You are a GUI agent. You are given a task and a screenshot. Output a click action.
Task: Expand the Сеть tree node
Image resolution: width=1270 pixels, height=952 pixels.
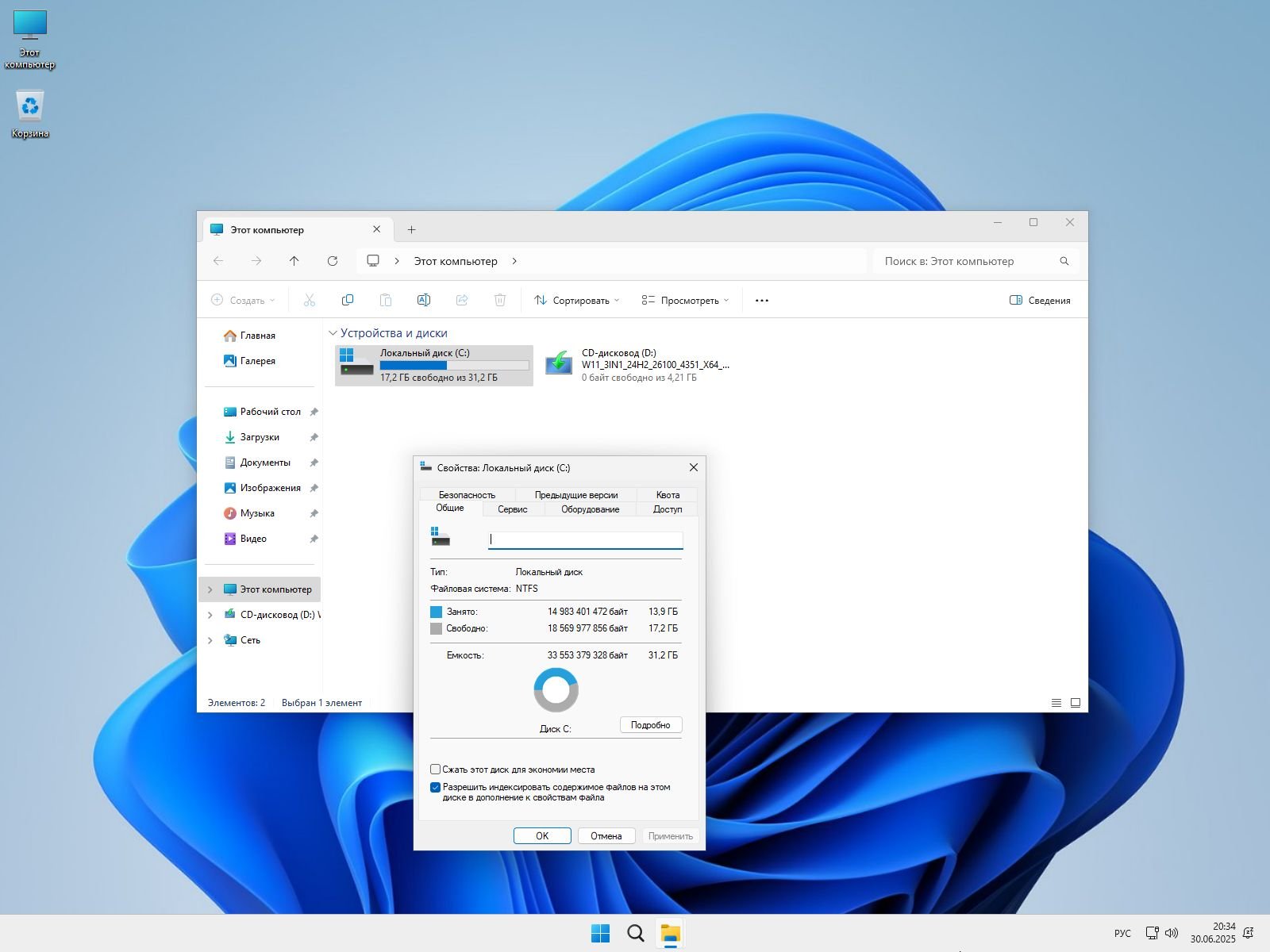pos(210,640)
